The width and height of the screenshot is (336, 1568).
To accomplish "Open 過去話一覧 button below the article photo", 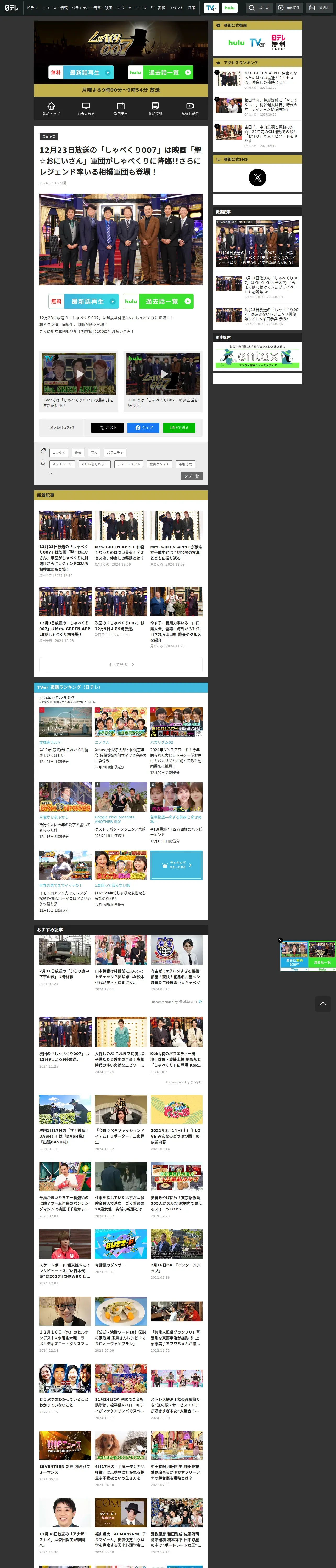I will point(159,301).
